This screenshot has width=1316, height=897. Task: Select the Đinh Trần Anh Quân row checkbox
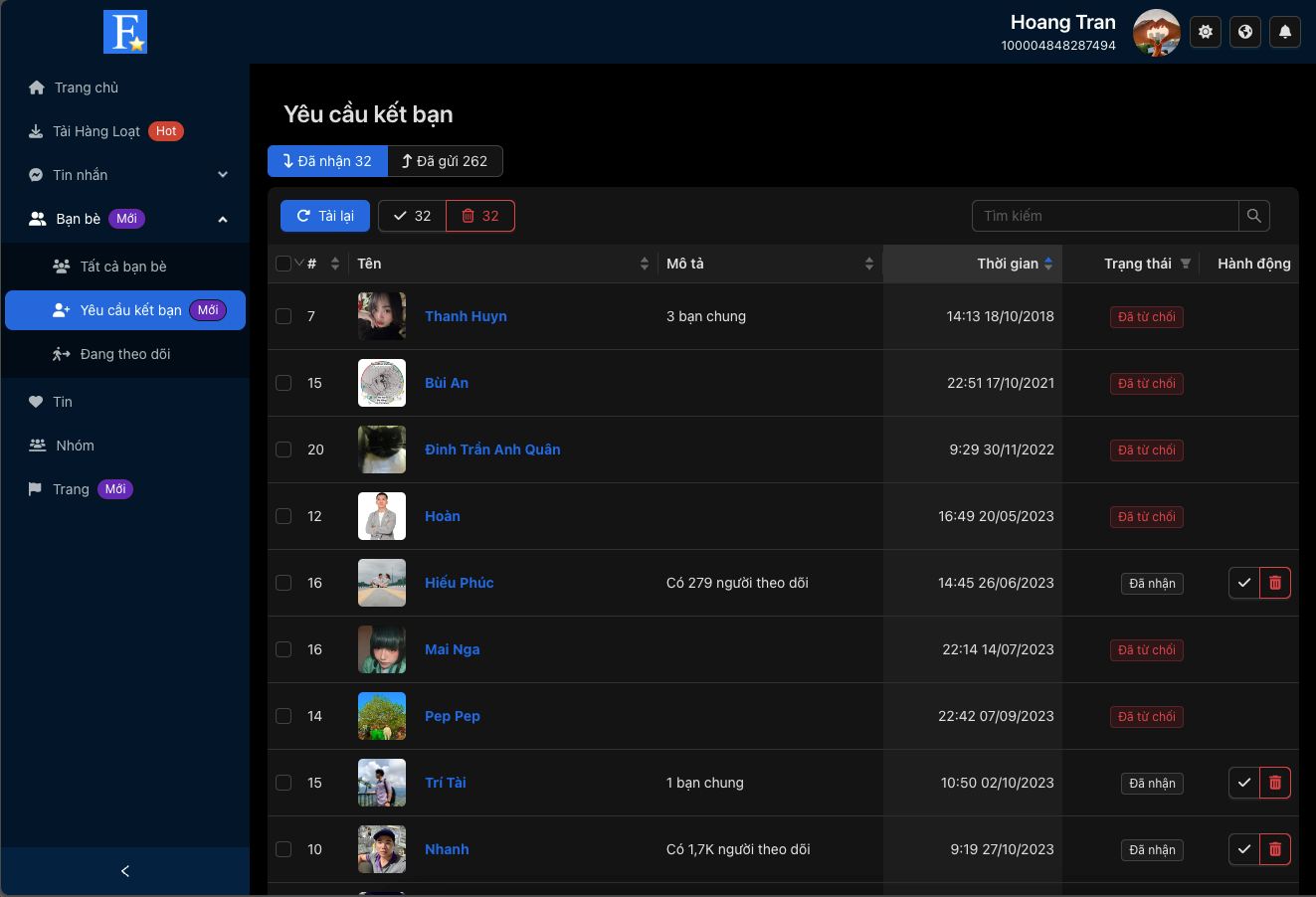(x=283, y=449)
